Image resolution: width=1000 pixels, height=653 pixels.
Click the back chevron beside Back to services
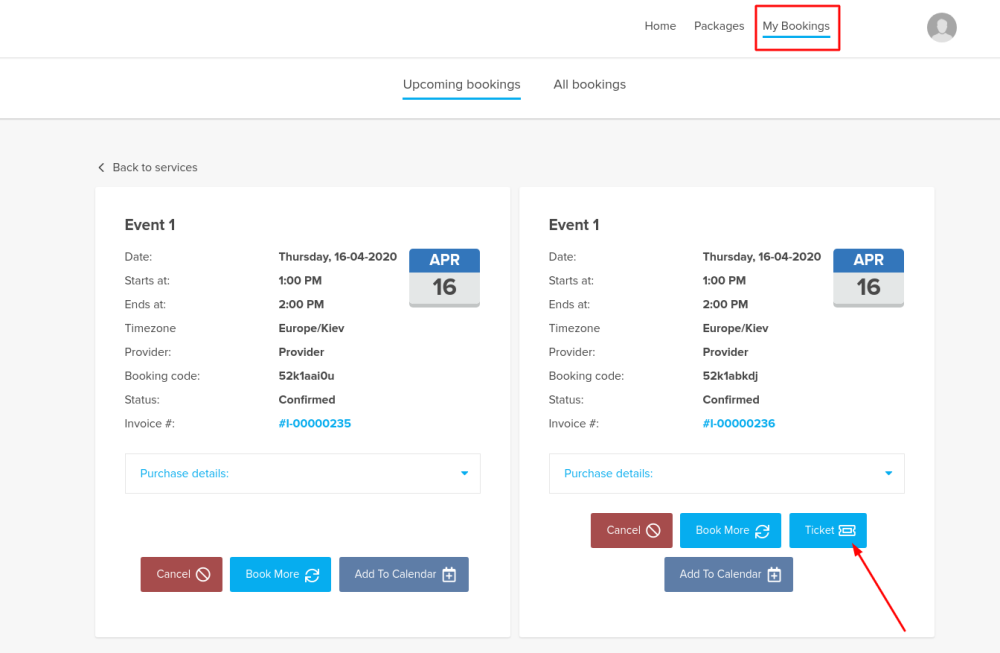[101, 168]
